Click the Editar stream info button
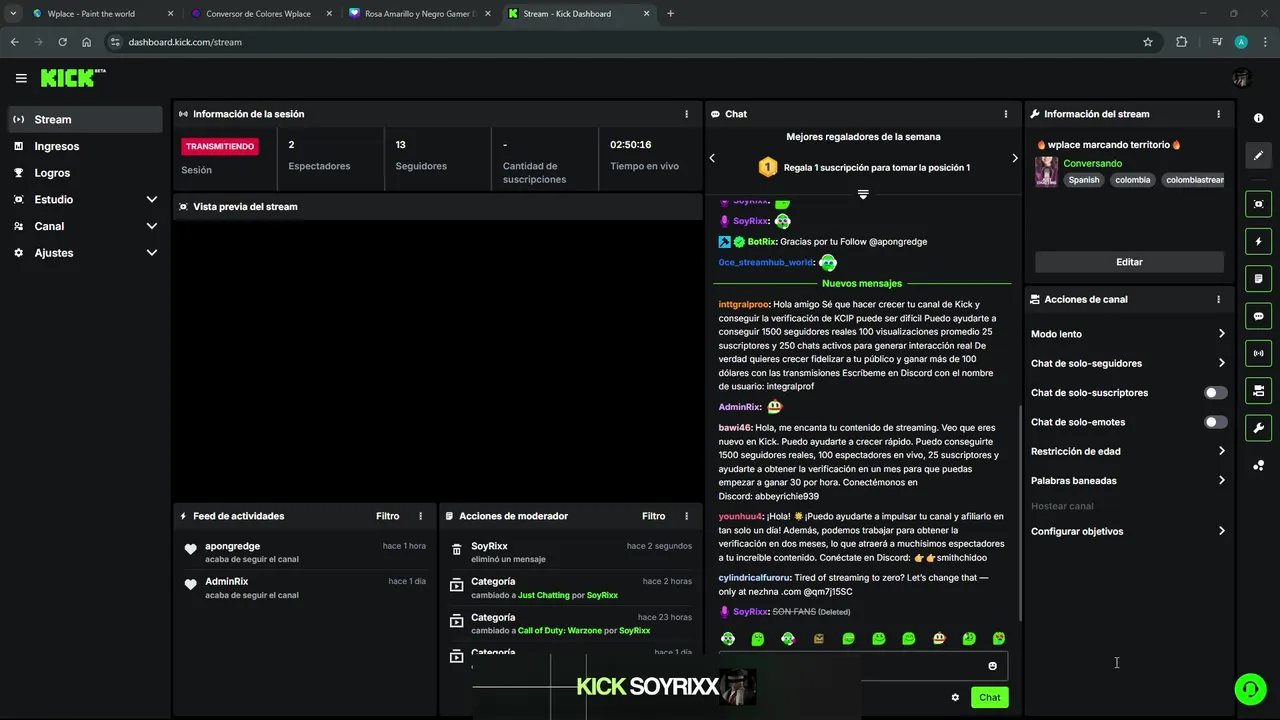1280x720 pixels. pos(1129,262)
